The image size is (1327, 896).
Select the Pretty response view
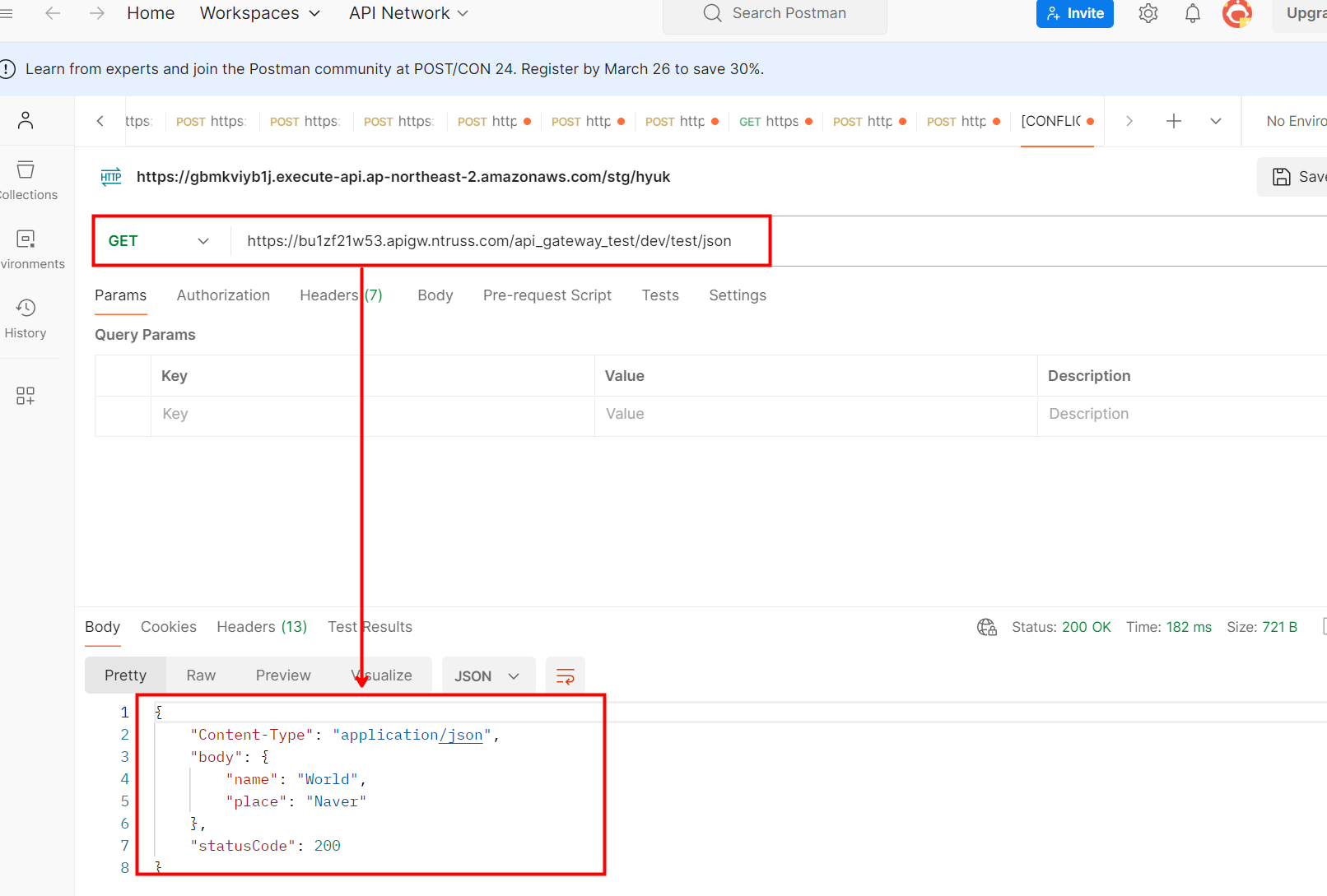pos(125,675)
